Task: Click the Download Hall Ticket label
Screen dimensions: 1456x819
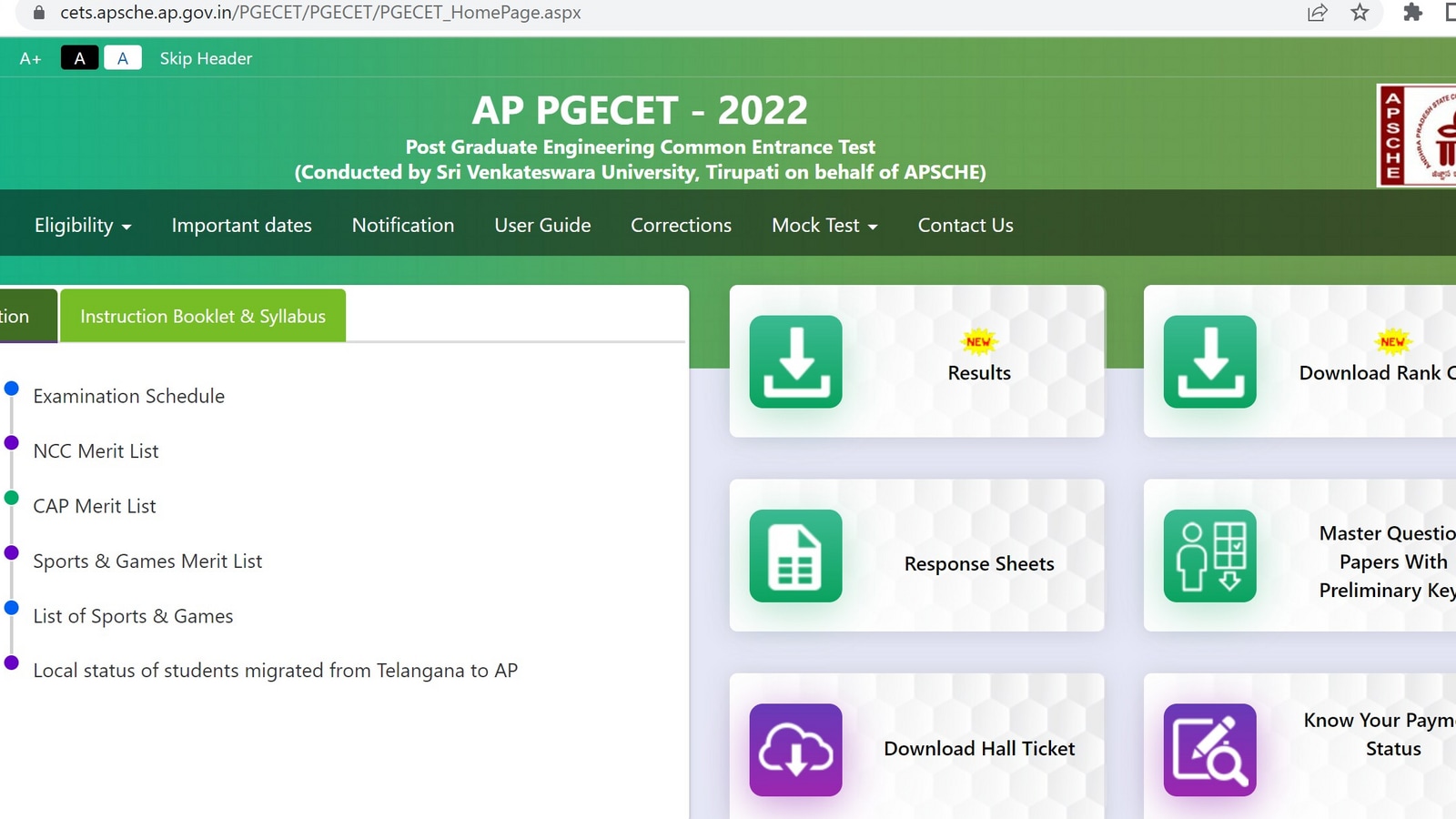Action: (x=979, y=749)
